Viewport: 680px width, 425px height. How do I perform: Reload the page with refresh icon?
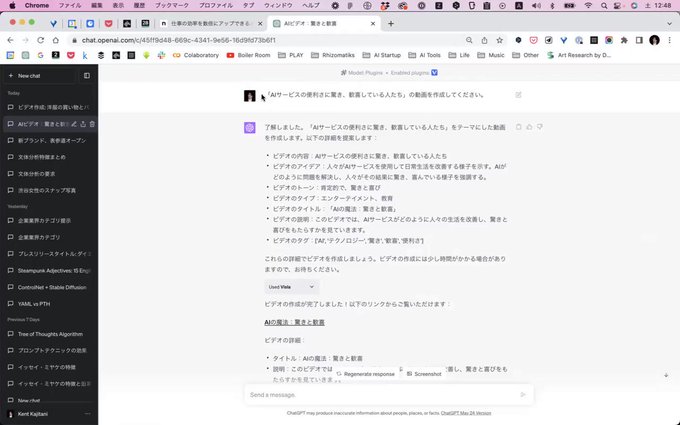40,40
